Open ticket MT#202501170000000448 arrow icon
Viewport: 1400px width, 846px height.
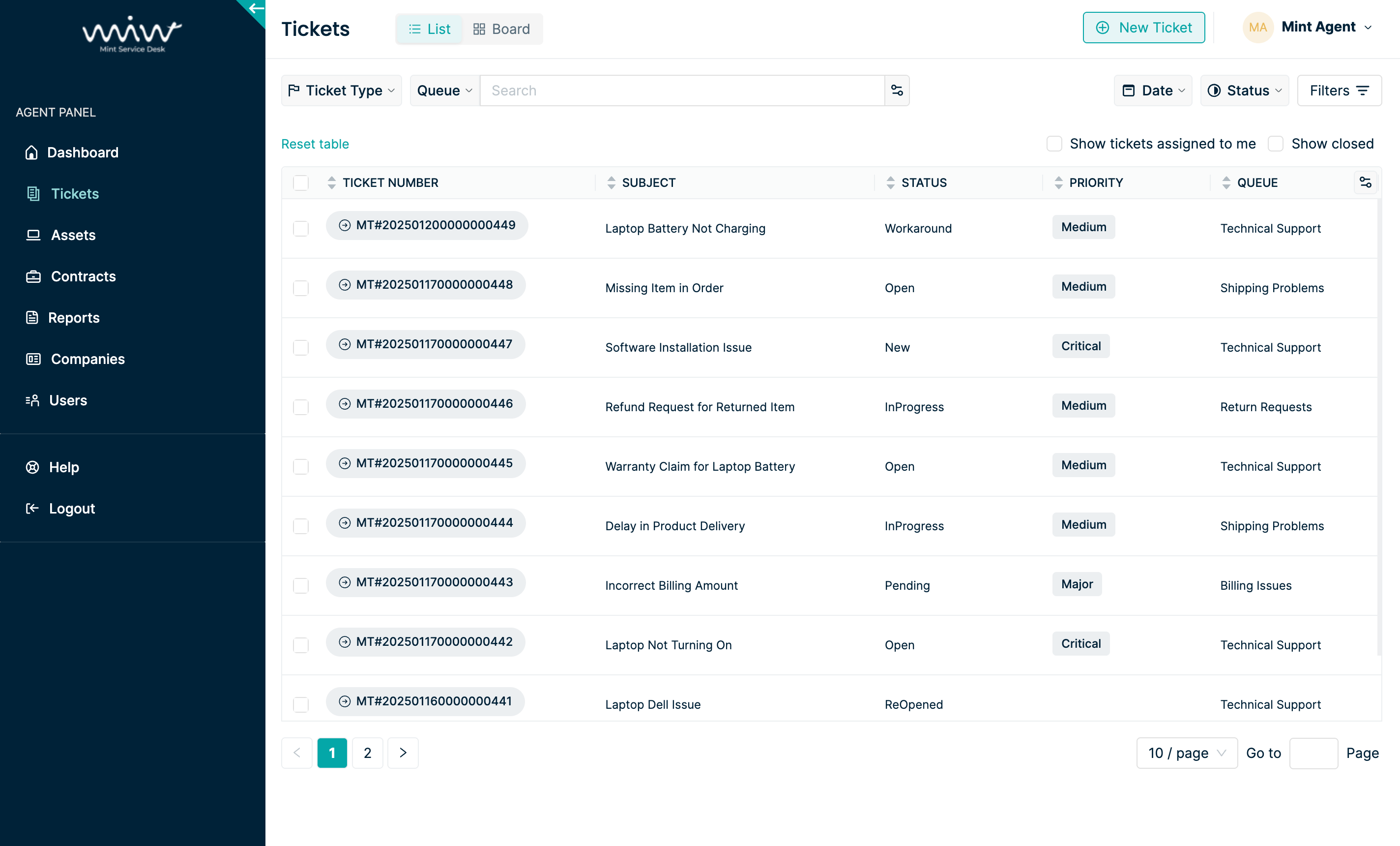(x=345, y=285)
